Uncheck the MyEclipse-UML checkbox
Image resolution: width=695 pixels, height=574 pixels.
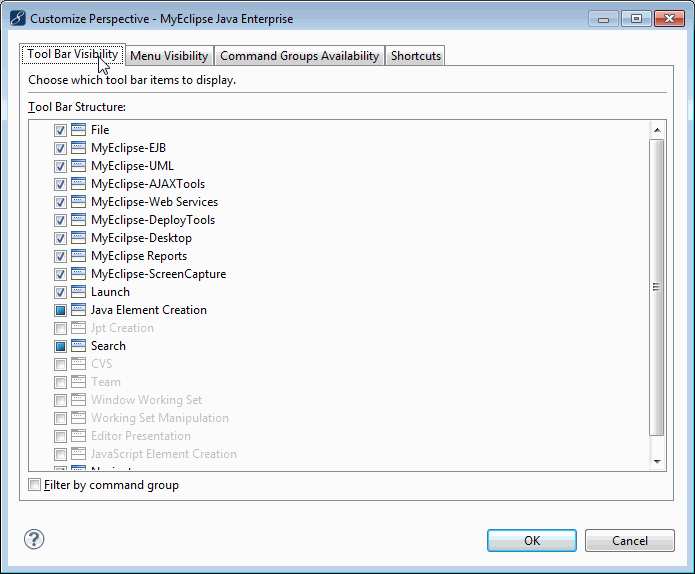[60, 166]
